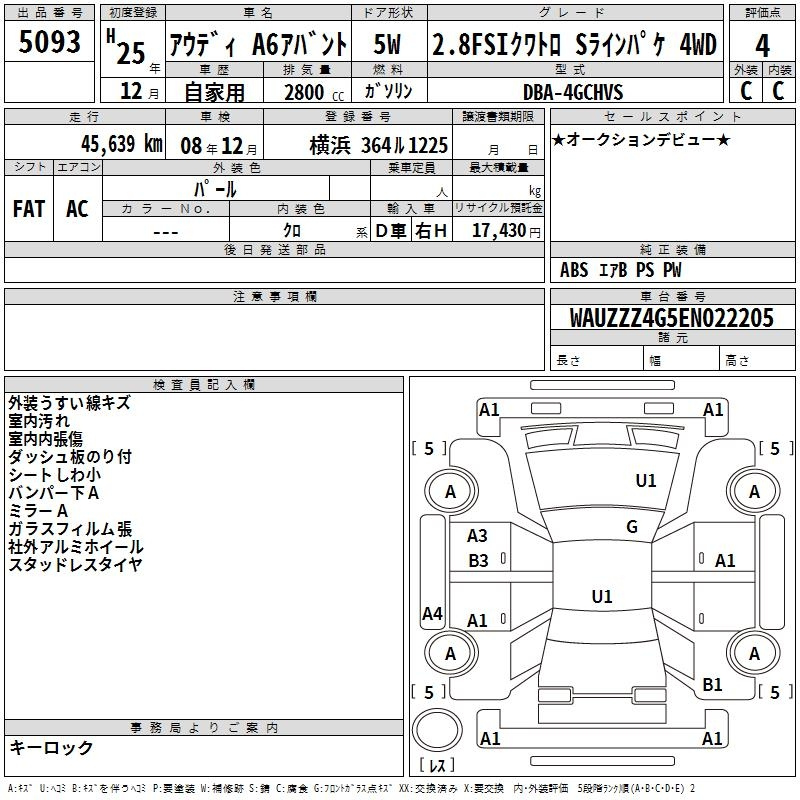Select the 譲渡書類期限 header
This screenshot has height=800, width=800.
[498, 116]
